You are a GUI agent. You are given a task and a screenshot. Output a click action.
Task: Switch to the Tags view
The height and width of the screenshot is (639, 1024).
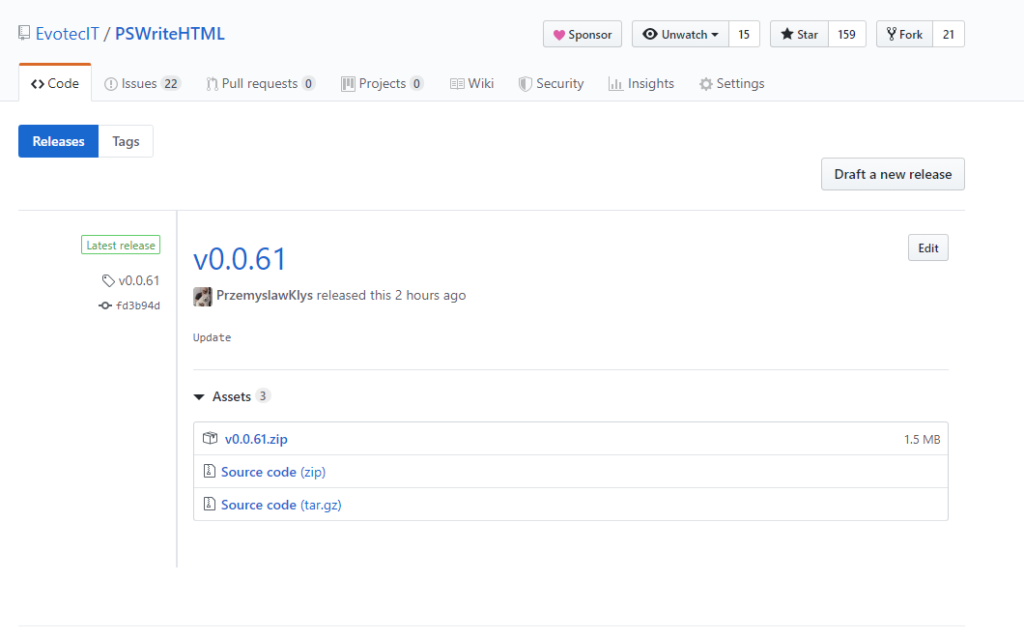pyautogui.click(x=125, y=141)
